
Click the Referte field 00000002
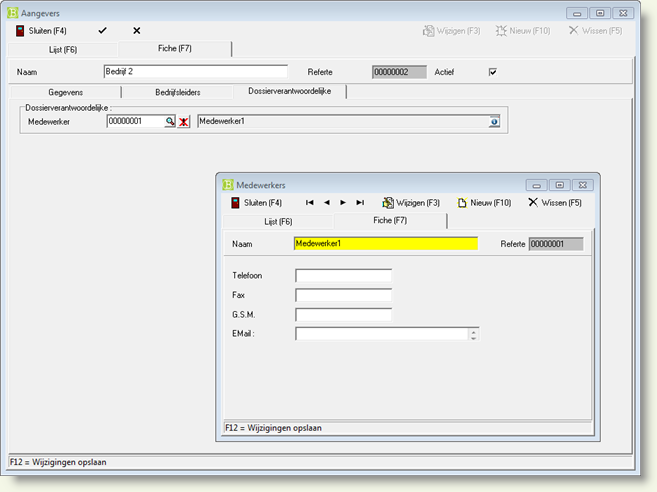[x=399, y=72]
